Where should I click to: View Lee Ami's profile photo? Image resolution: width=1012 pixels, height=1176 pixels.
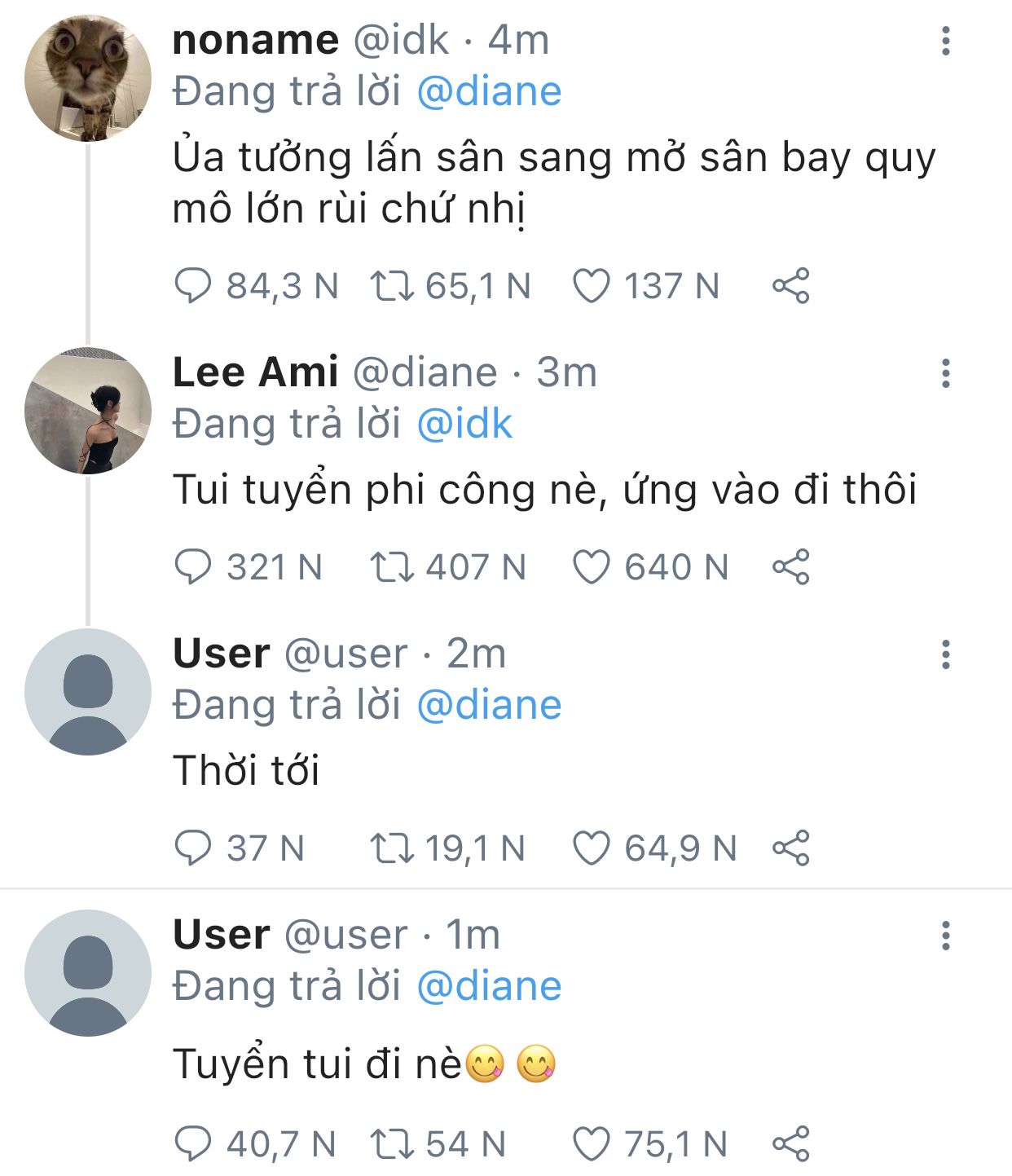(88, 411)
